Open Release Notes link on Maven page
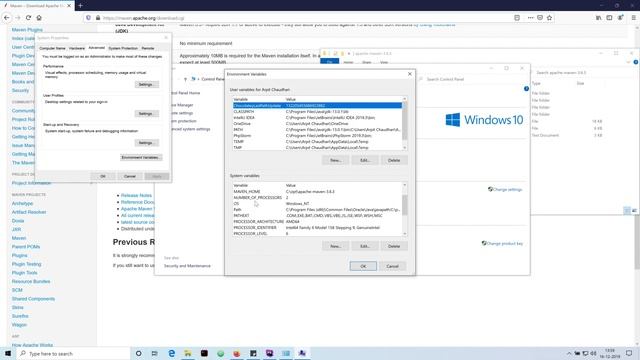640x360 pixels. (x=136, y=196)
